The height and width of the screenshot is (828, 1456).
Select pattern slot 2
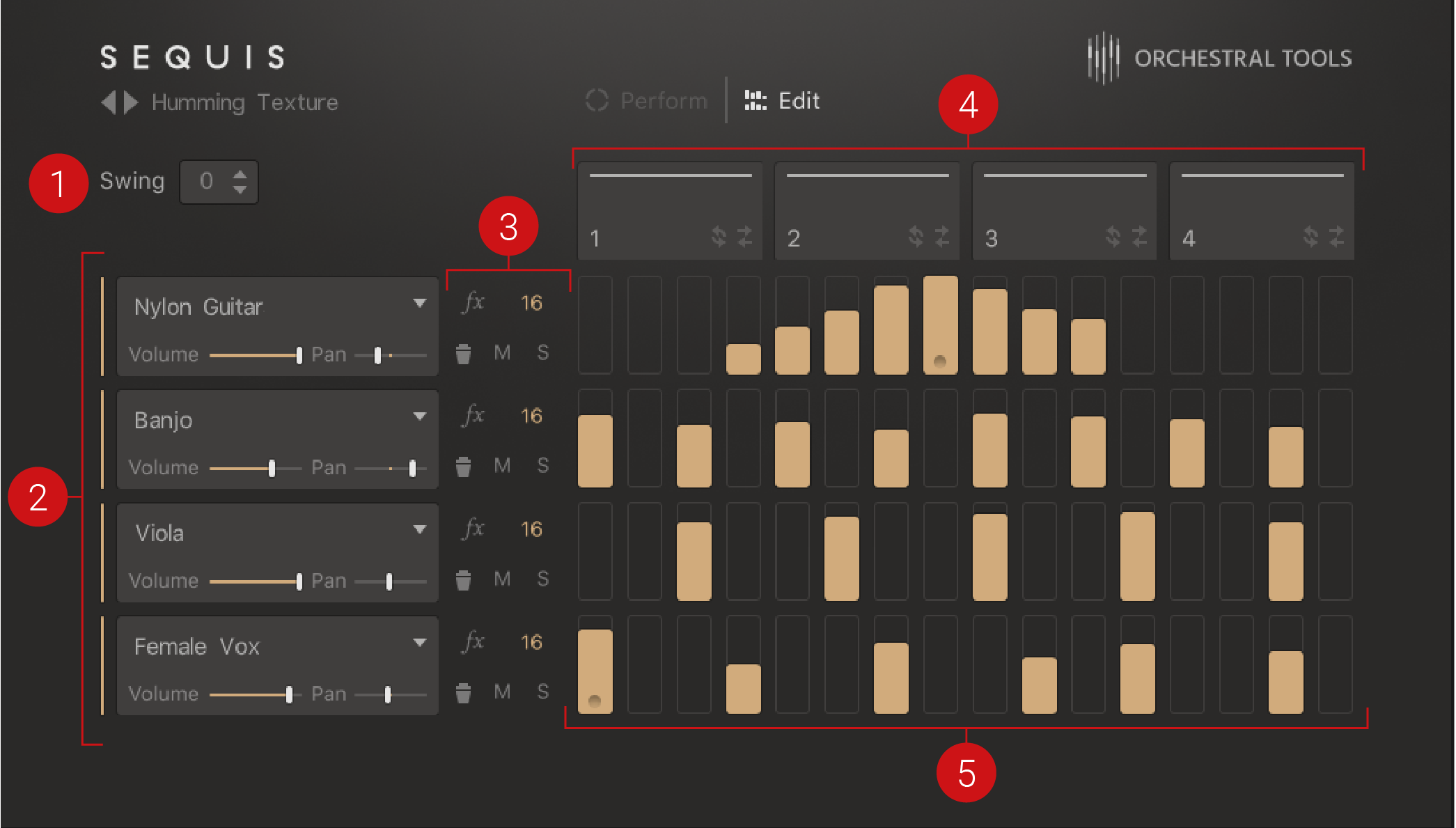click(867, 210)
